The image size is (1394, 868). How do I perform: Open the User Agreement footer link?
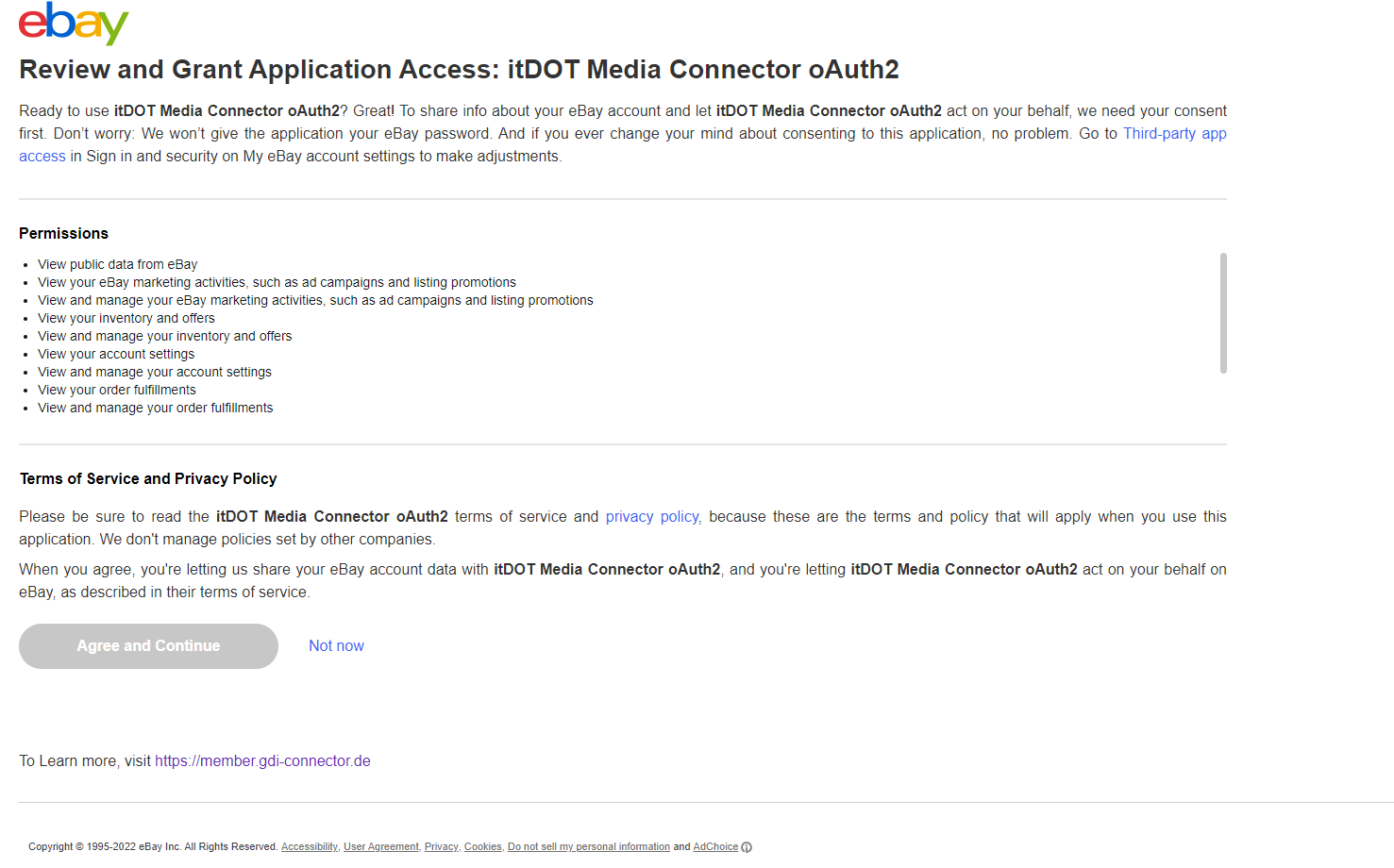pyautogui.click(x=380, y=847)
